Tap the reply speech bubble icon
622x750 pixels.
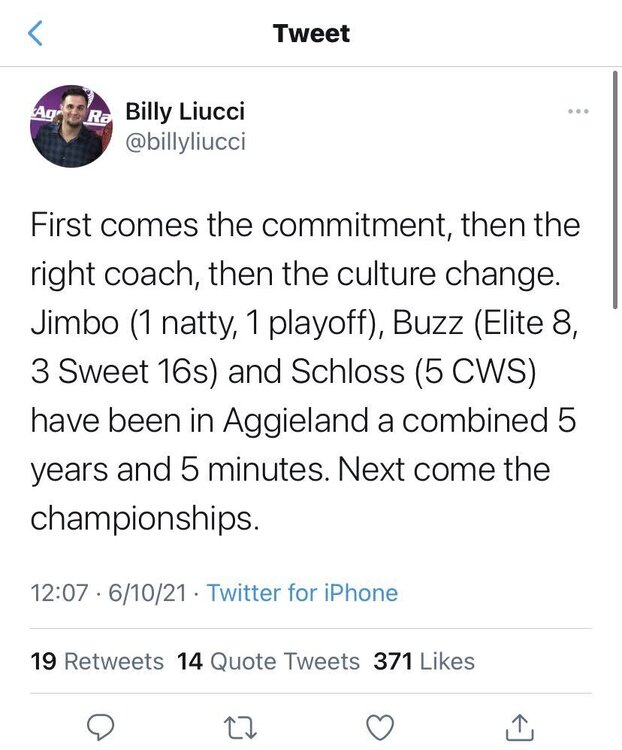click(100, 724)
